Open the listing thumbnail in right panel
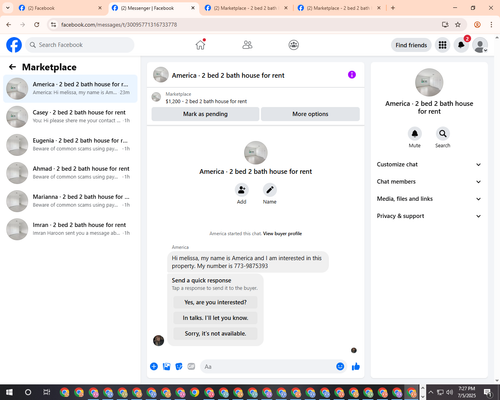The width and height of the screenshot is (500, 400). tap(429, 82)
